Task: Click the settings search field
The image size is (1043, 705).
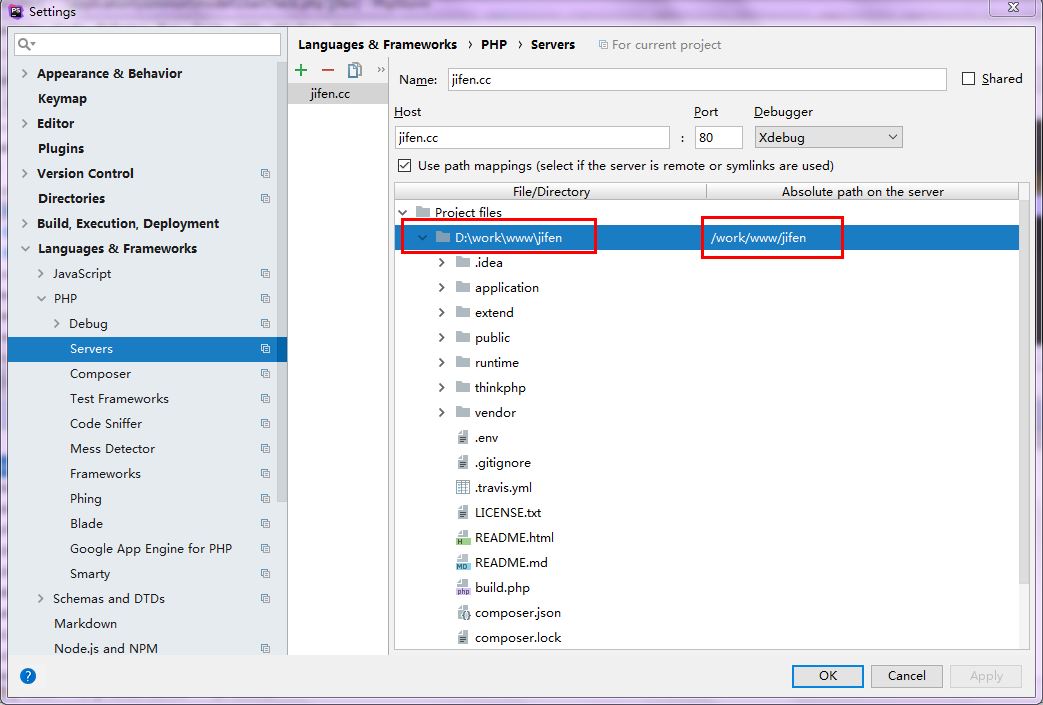Action: click(150, 45)
